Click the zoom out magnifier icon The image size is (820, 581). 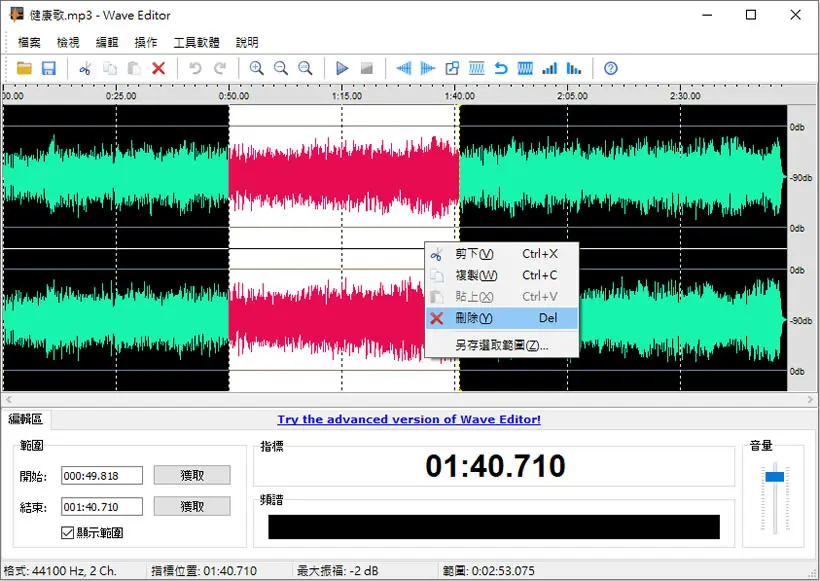(281, 68)
